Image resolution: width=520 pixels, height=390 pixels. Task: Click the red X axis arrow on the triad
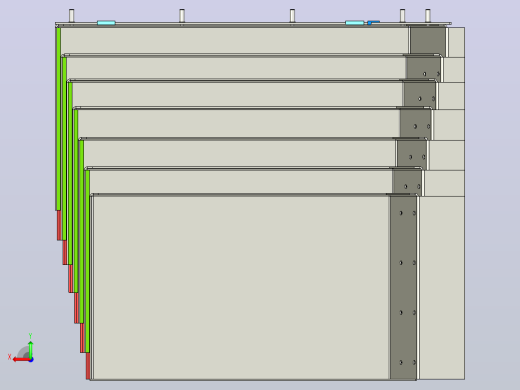(x=21, y=360)
